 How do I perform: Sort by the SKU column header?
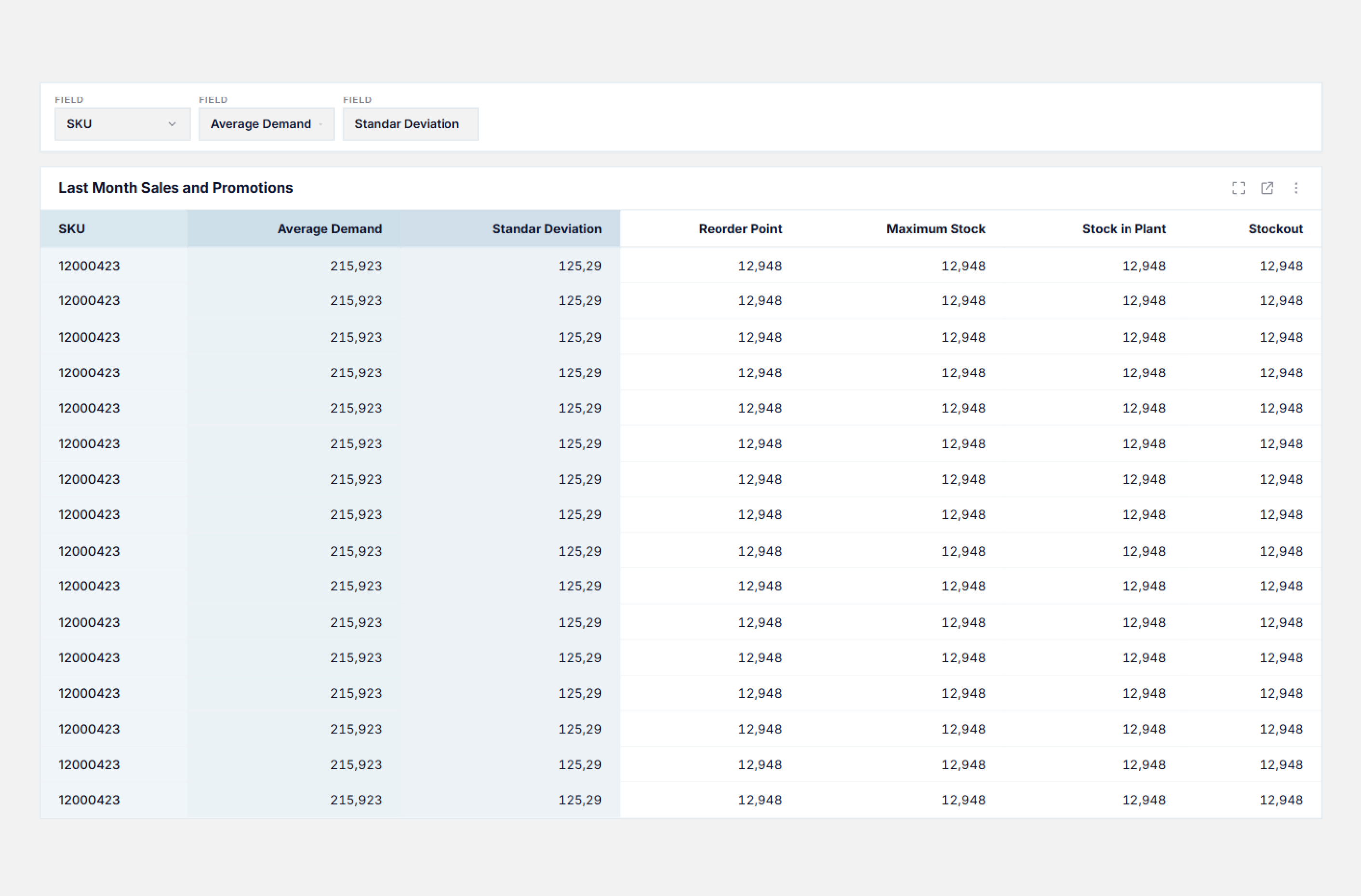coord(71,229)
